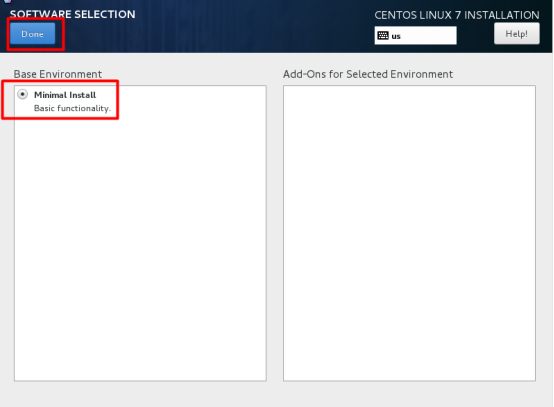Click the SOFTWARE SELECTION title
This screenshot has width=554, height=407.
tap(72, 14)
